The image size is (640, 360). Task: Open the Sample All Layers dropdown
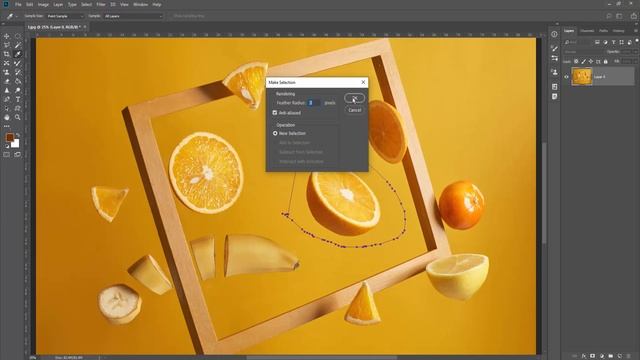[133, 16]
